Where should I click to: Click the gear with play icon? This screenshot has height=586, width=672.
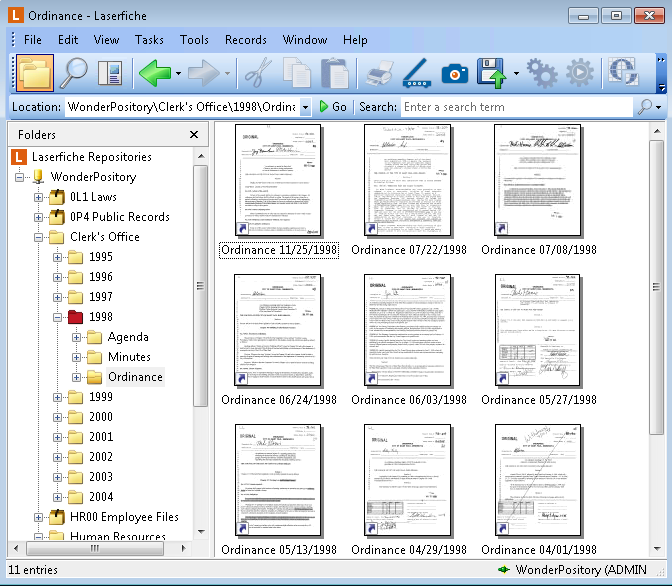[580, 73]
